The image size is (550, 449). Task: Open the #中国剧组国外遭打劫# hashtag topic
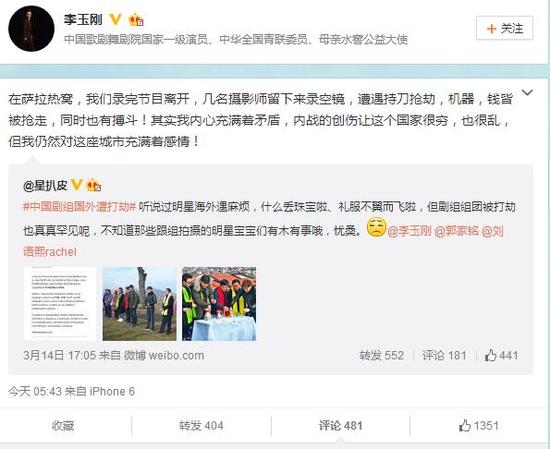(x=79, y=207)
